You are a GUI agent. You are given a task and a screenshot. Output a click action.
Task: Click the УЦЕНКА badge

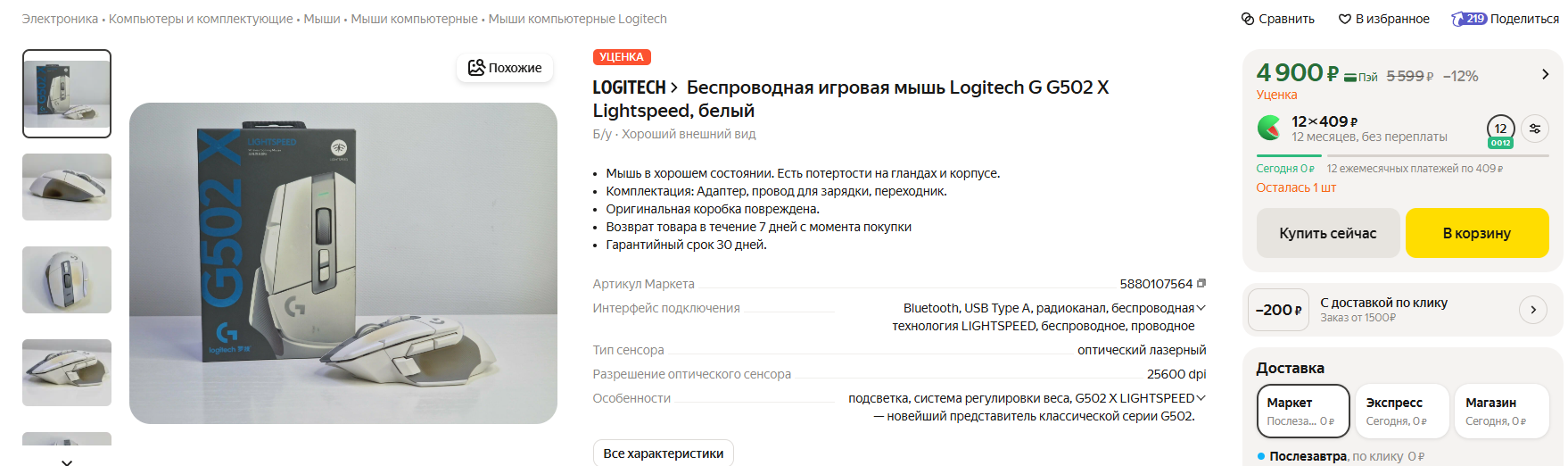(622, 57)
